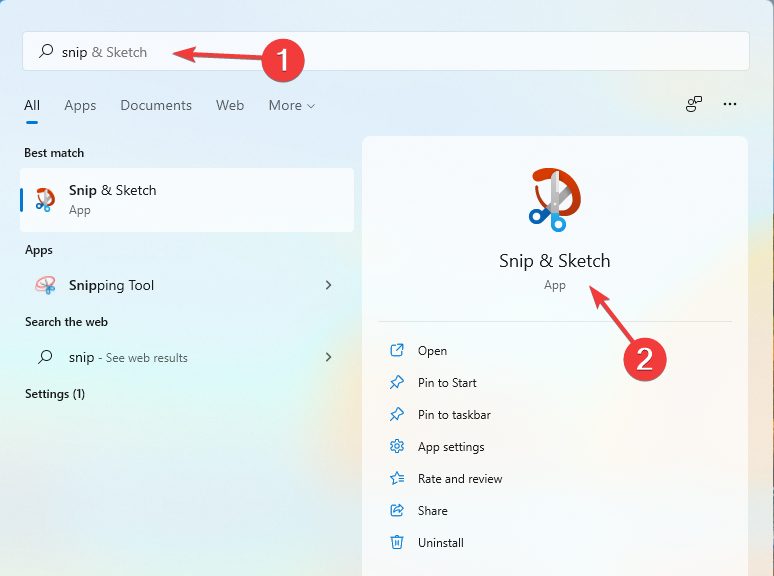Expand Snipping Tool result chevron
This screenshot has height=576, width=774.
click(x=329, y=286)
